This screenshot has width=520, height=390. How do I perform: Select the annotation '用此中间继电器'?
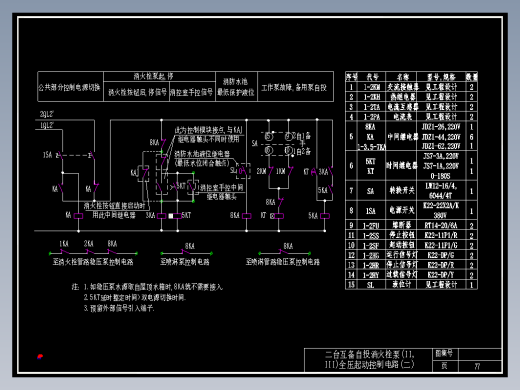pyautogui.click(x=114, y=215)
